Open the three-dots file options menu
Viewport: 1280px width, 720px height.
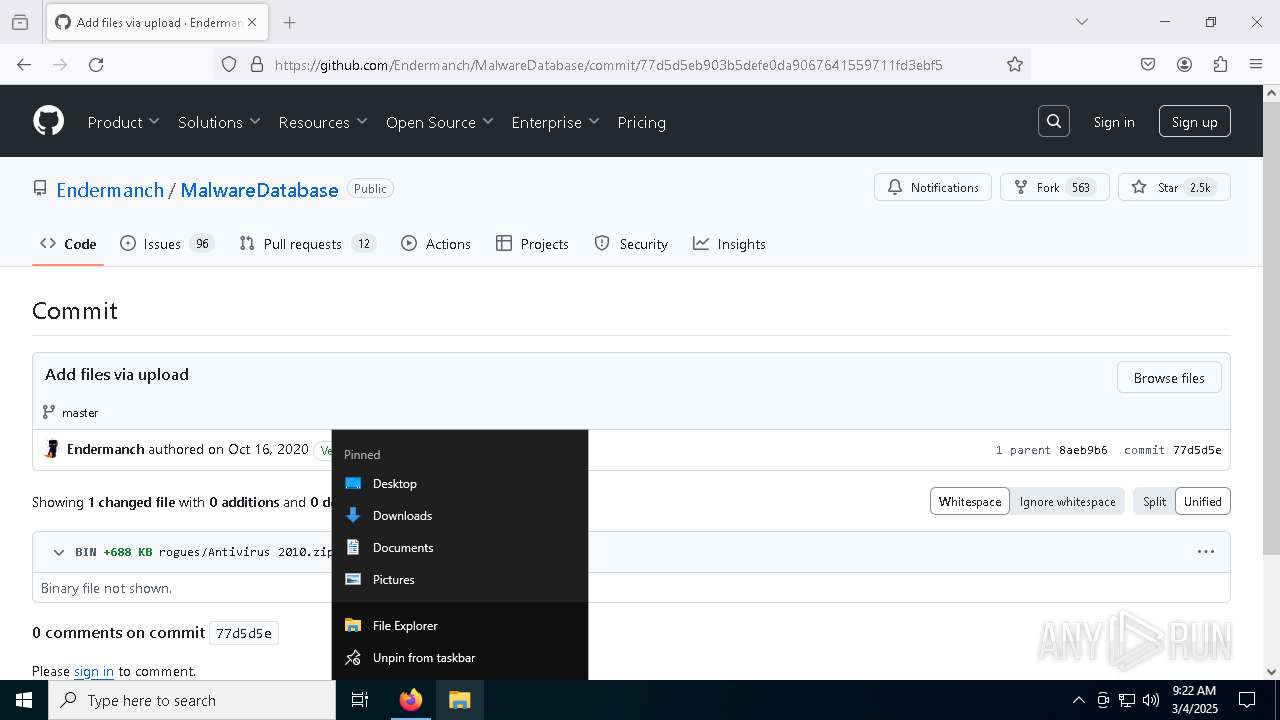(1206, 551)
